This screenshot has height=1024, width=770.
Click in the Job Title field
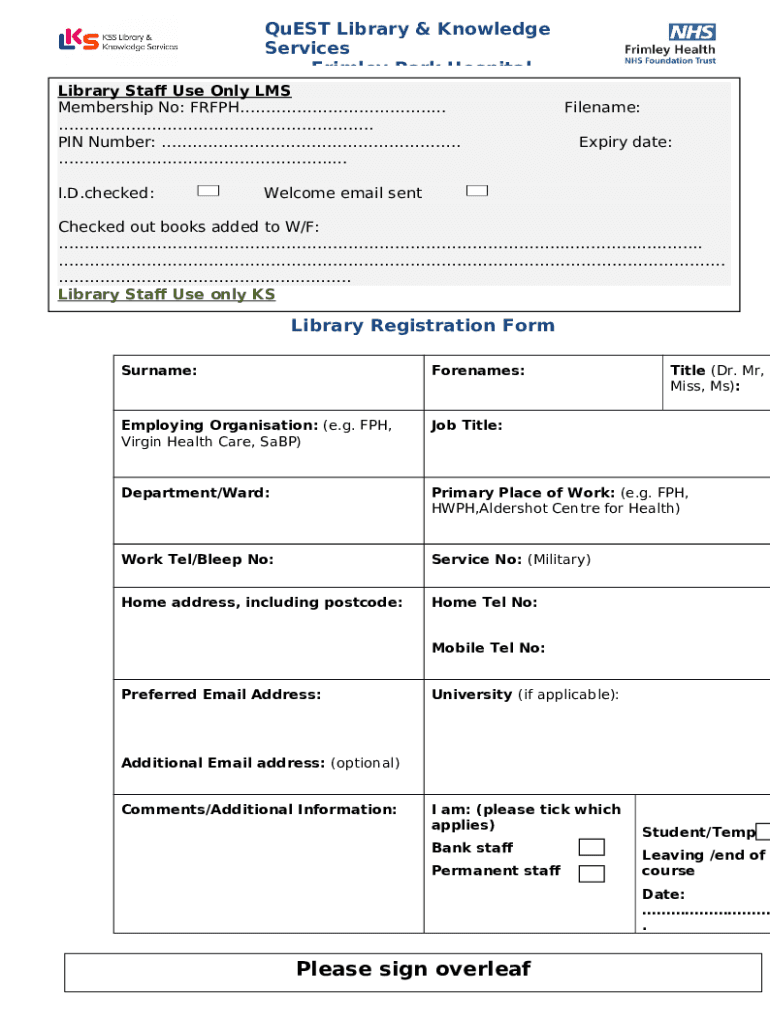click(x=597, y=452)
